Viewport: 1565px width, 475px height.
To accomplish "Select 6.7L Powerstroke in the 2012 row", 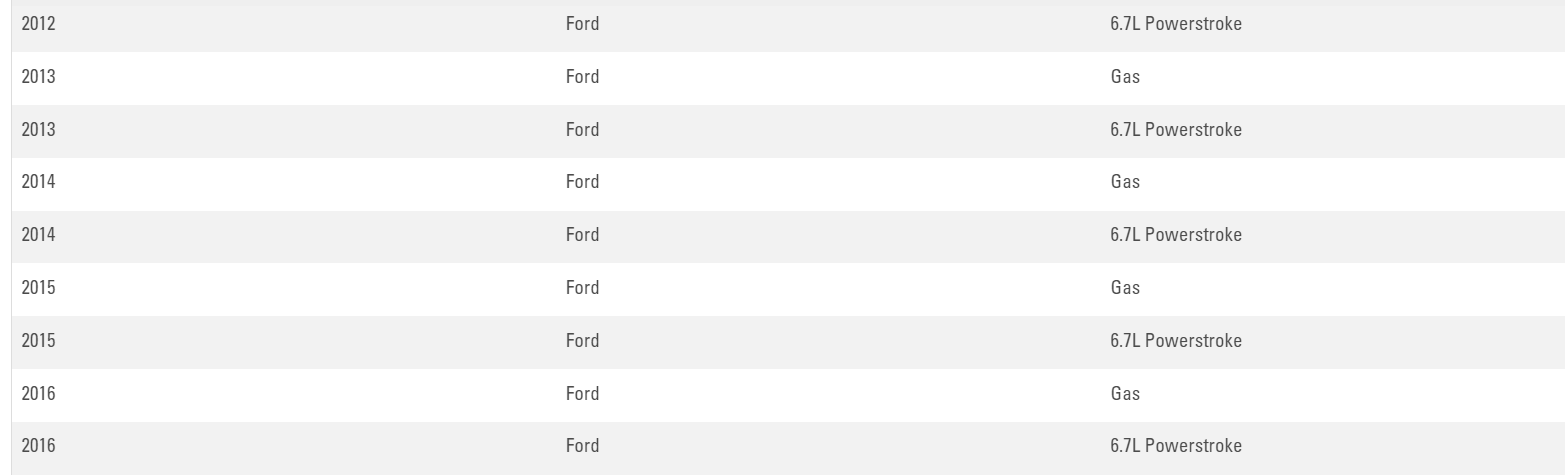I will [x=1175, y=24].
